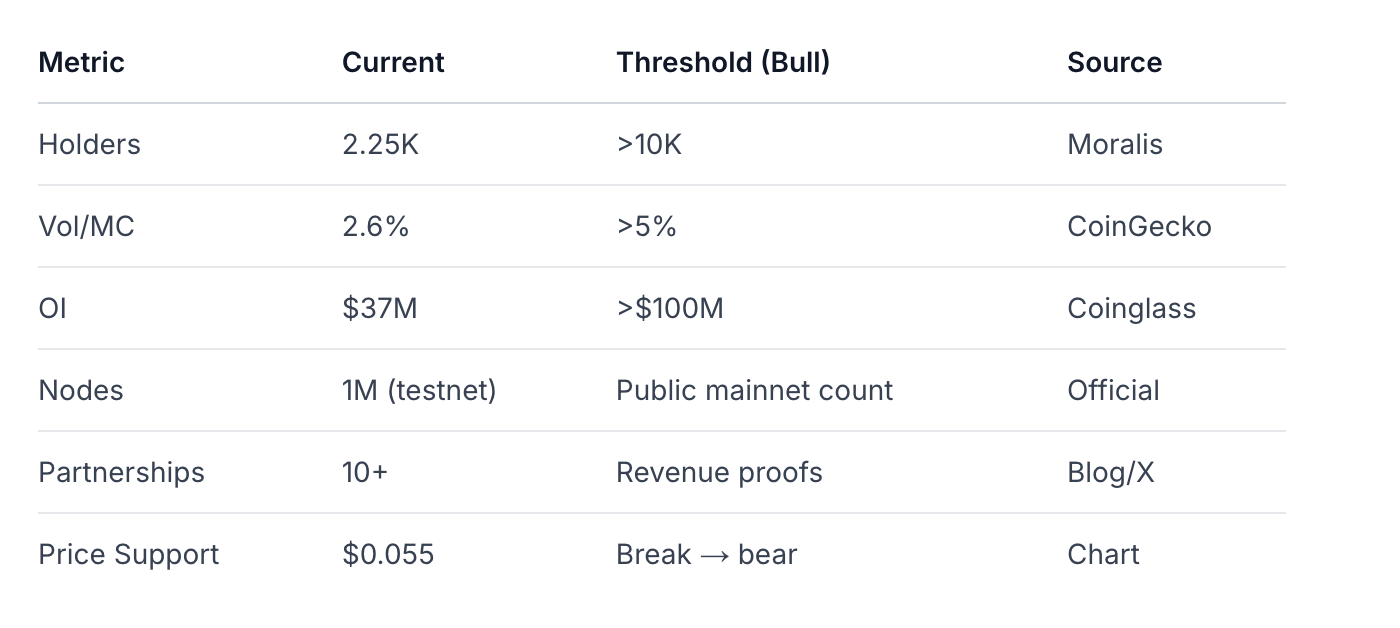This screenshot has height=628, width=1400.
Task: Click the Public mainnet count cell
Action: (754, 390)
